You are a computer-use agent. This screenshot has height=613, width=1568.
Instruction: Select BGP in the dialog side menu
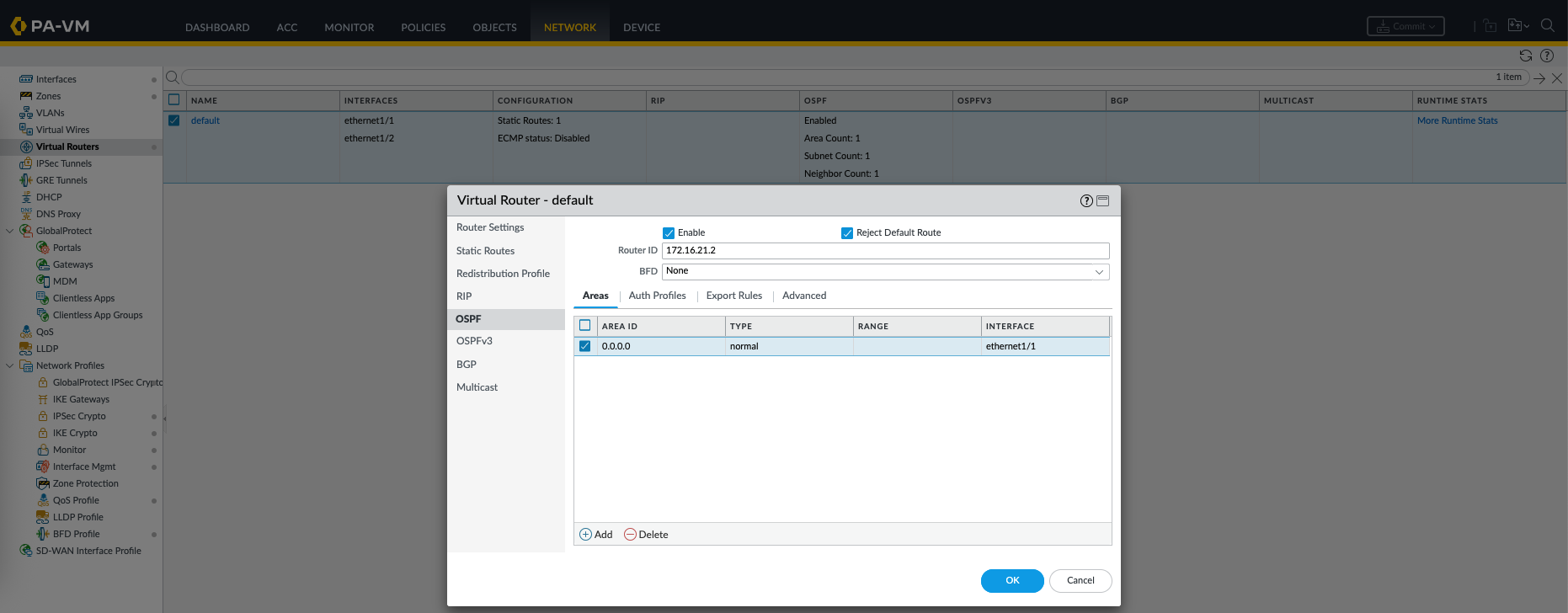pos(467,365)
